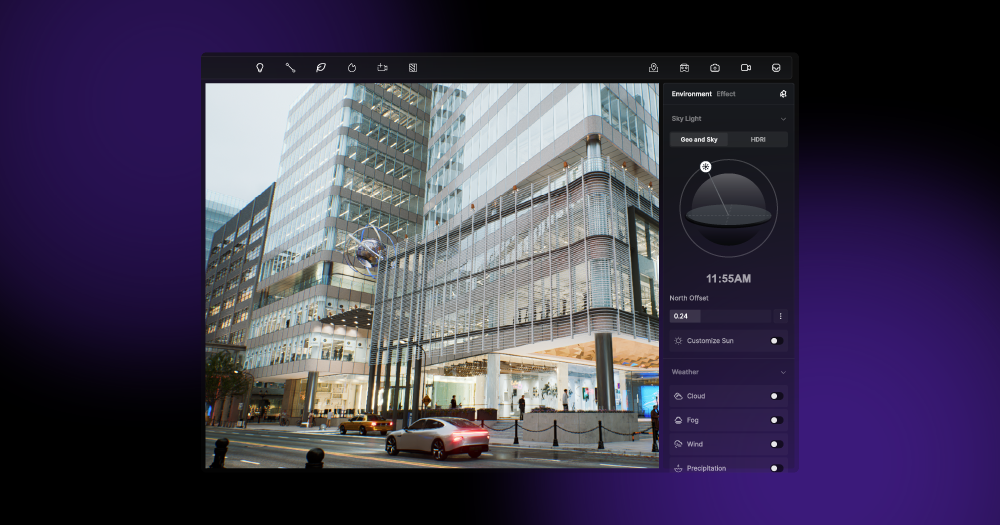Switch on the Wind toggle
1000x525 pixels.
(x=775, y=444)
